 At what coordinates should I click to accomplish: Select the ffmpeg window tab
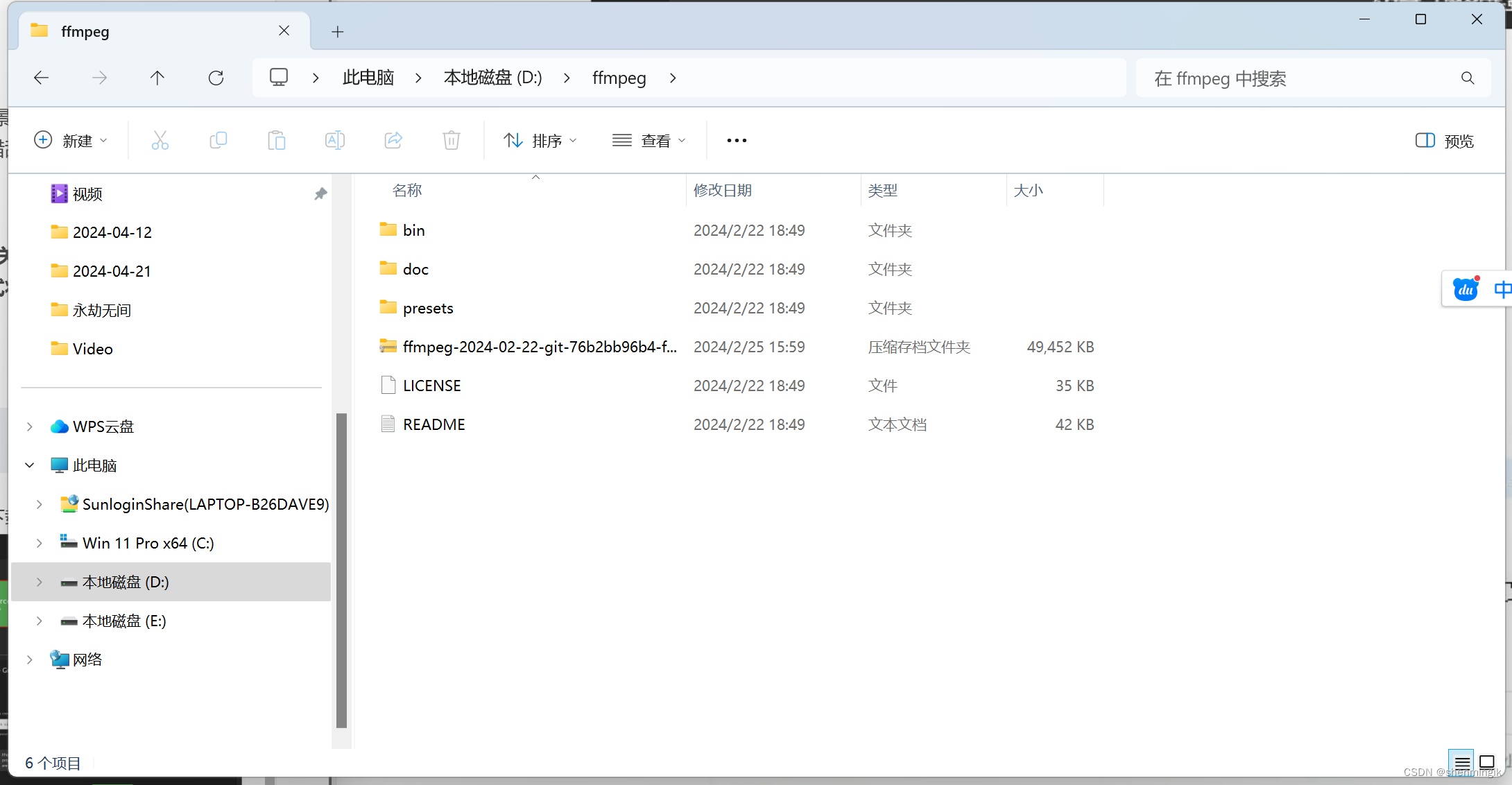click(164, 31)
